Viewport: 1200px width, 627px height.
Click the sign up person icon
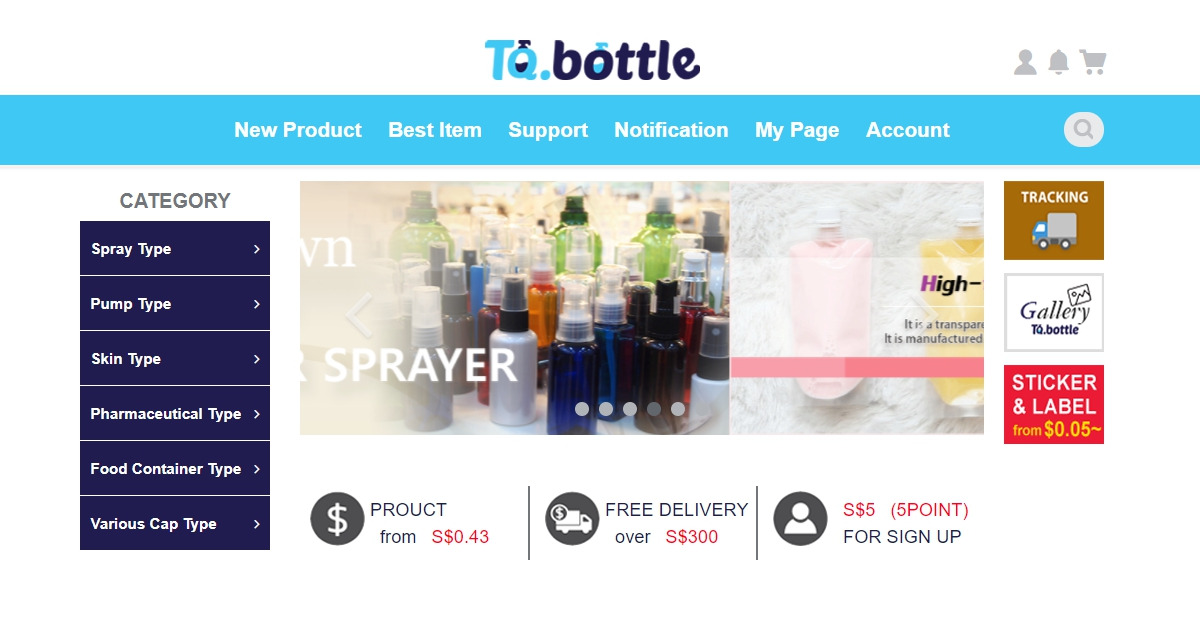coord(800,519)
